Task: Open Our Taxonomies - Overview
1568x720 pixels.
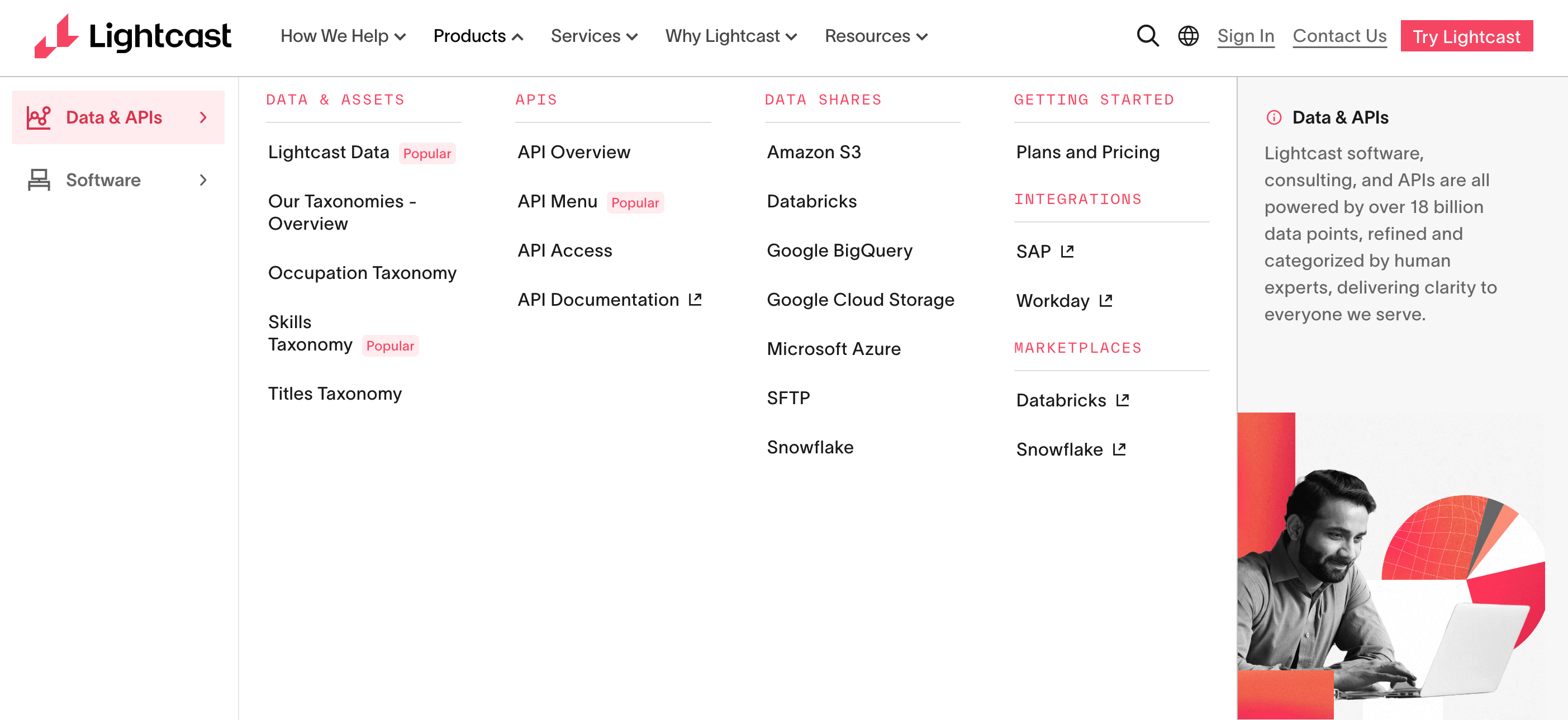Action: (x=342, y=212)
